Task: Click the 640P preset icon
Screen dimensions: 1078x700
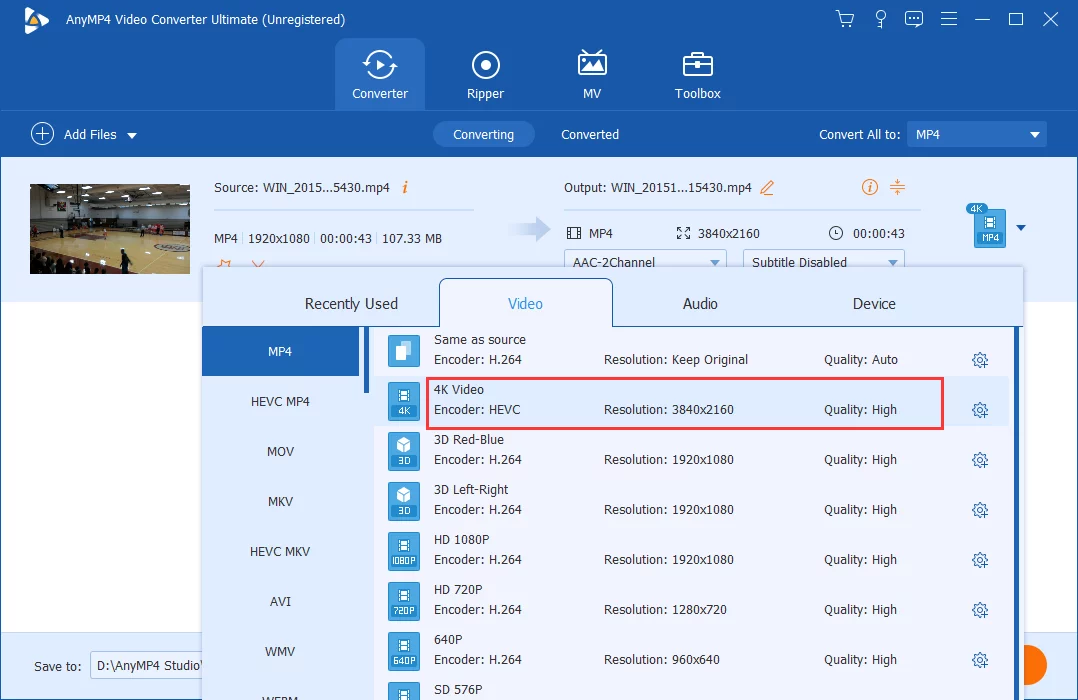Action: click(x=404, y=651)
